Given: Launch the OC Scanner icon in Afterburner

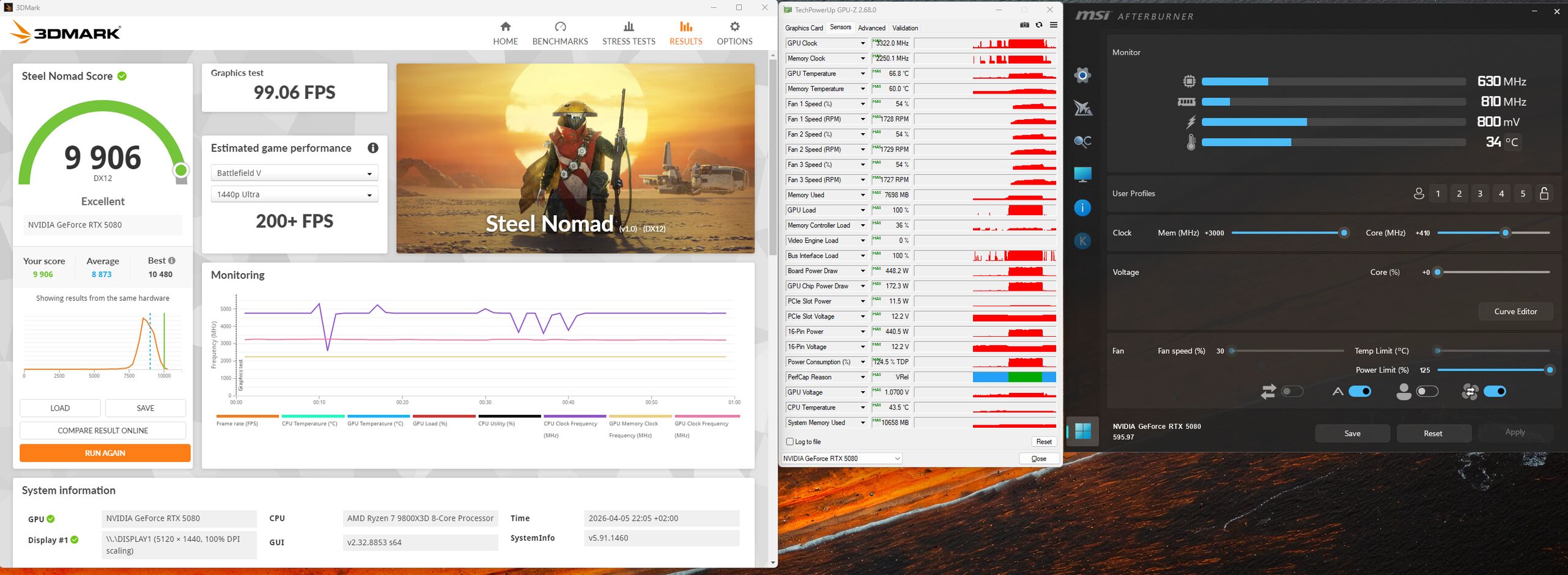Looking at the screenshot, I should coord(1082,142).
